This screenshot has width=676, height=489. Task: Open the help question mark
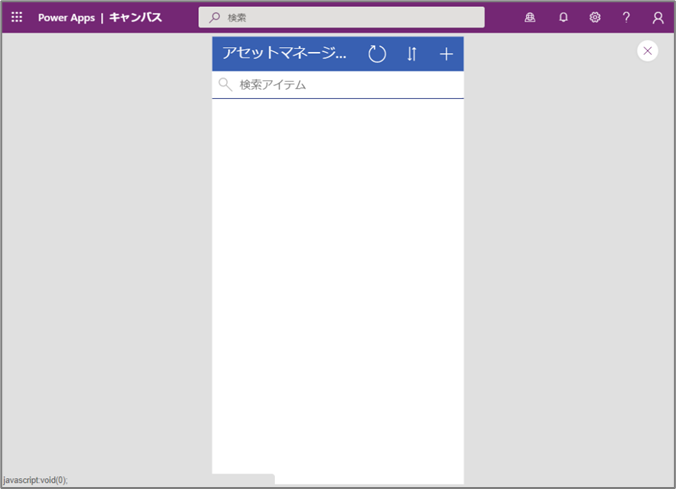point(626,17)
